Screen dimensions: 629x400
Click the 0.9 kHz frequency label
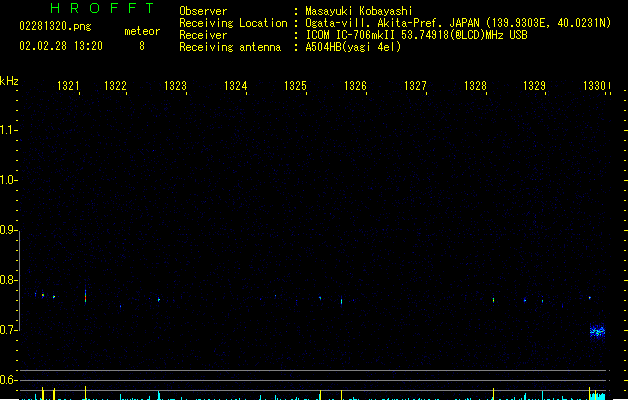[x=8, y=230]
